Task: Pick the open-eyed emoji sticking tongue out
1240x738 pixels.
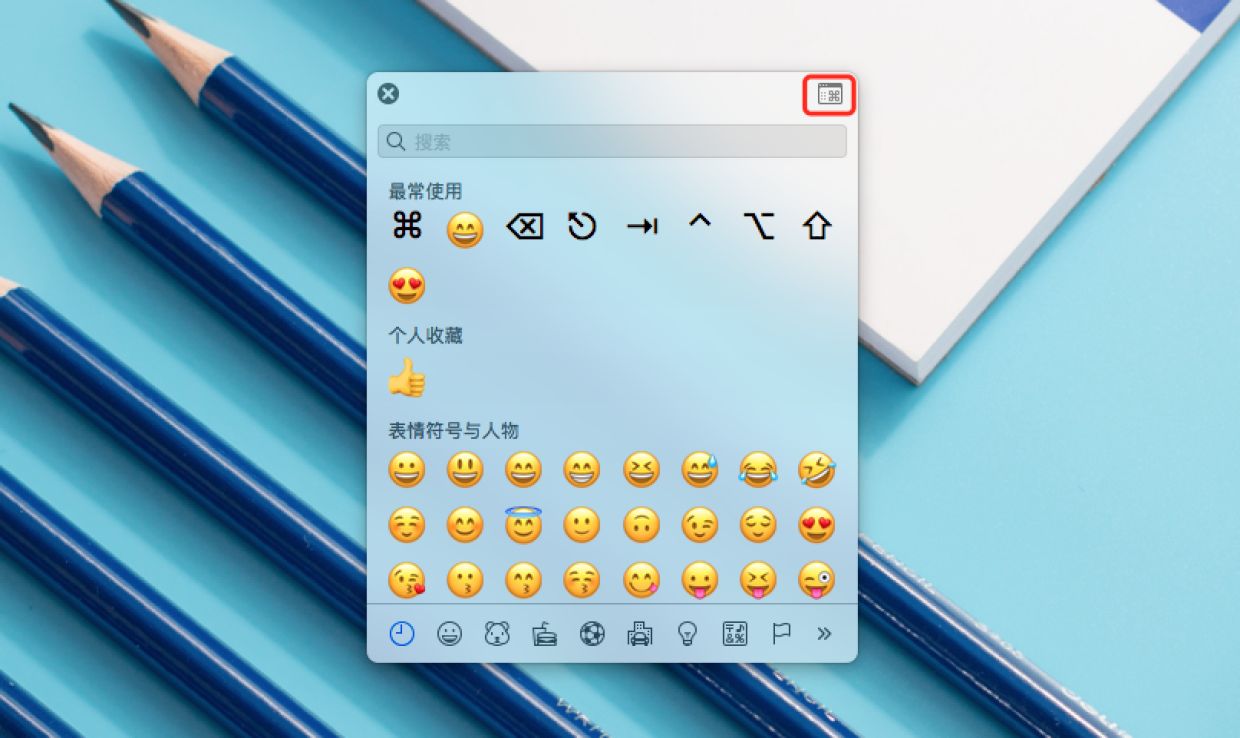Action: tap(700, 580)
